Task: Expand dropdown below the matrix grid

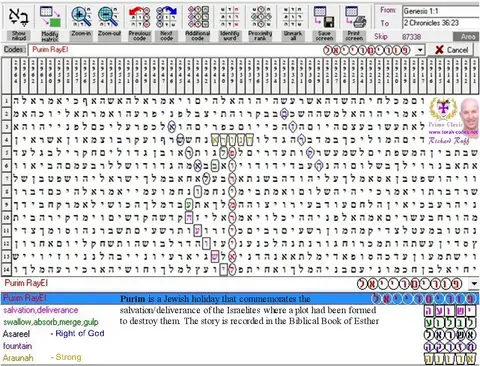Action: point(474,284)
